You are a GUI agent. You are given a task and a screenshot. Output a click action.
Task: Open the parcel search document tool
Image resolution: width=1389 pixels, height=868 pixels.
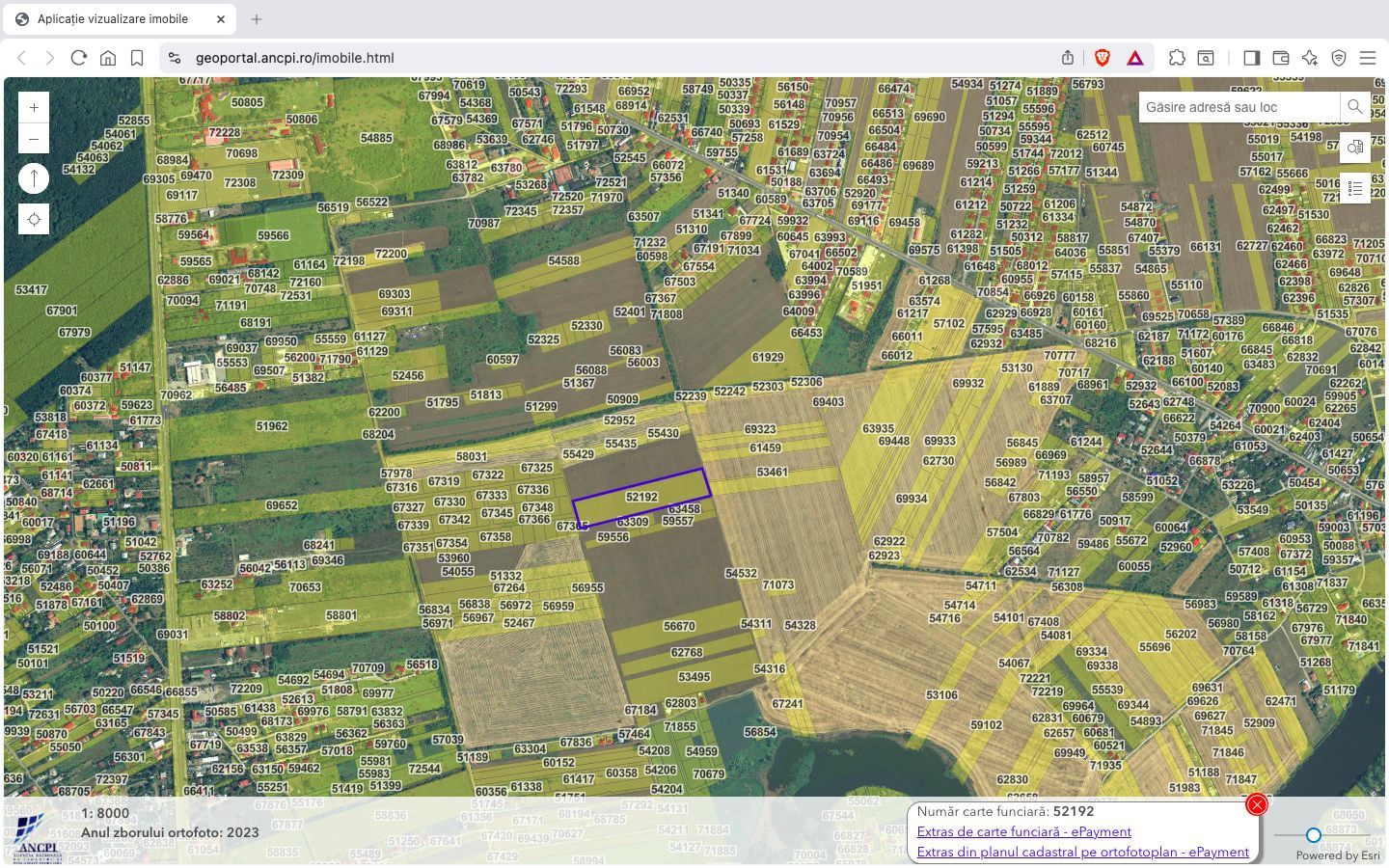click(1355, 148)
